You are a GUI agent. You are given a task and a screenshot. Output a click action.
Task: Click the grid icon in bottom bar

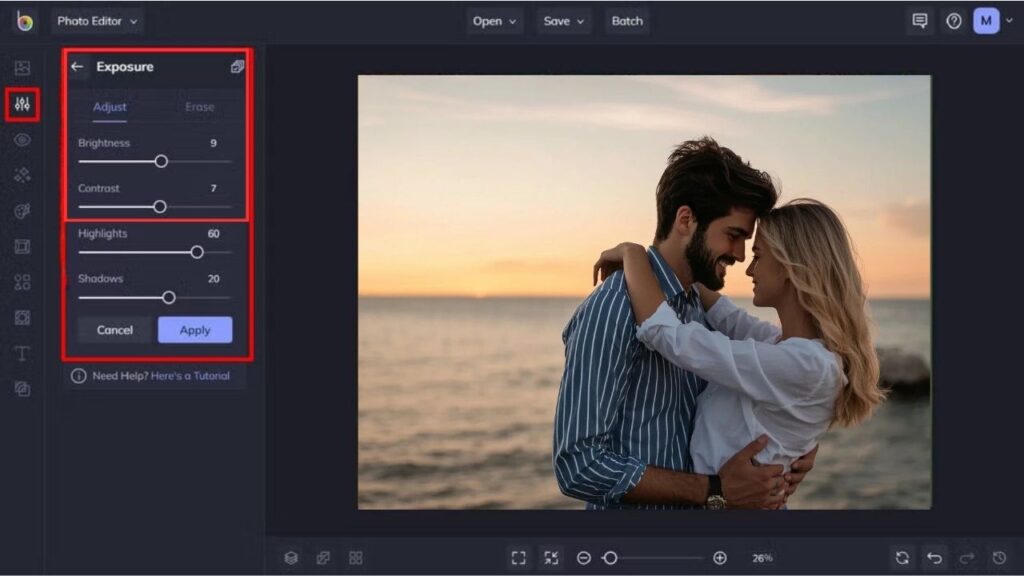pyautogui.click(x=355, y=558)
